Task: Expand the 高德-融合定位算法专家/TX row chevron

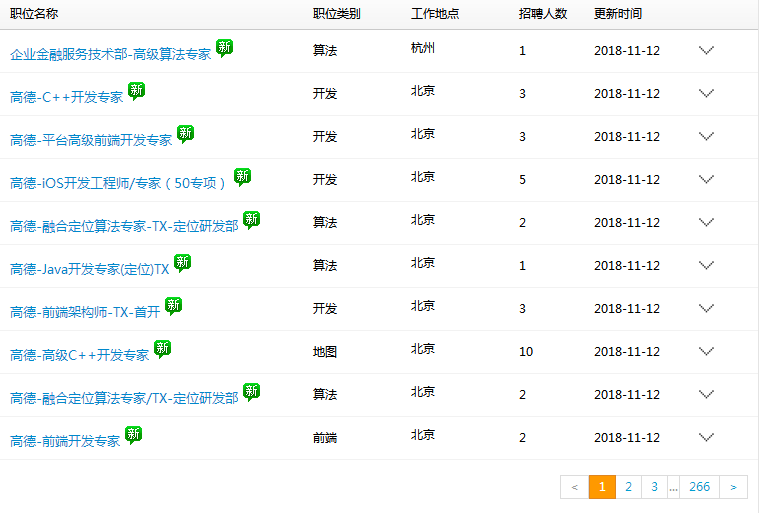Action: coord(706,394)
